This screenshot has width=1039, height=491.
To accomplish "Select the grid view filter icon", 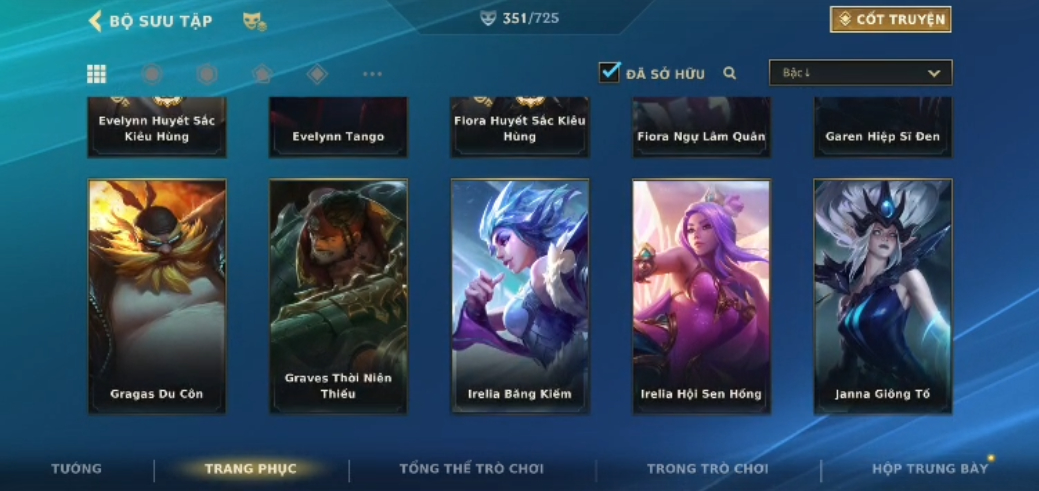I will coord(96,74).
